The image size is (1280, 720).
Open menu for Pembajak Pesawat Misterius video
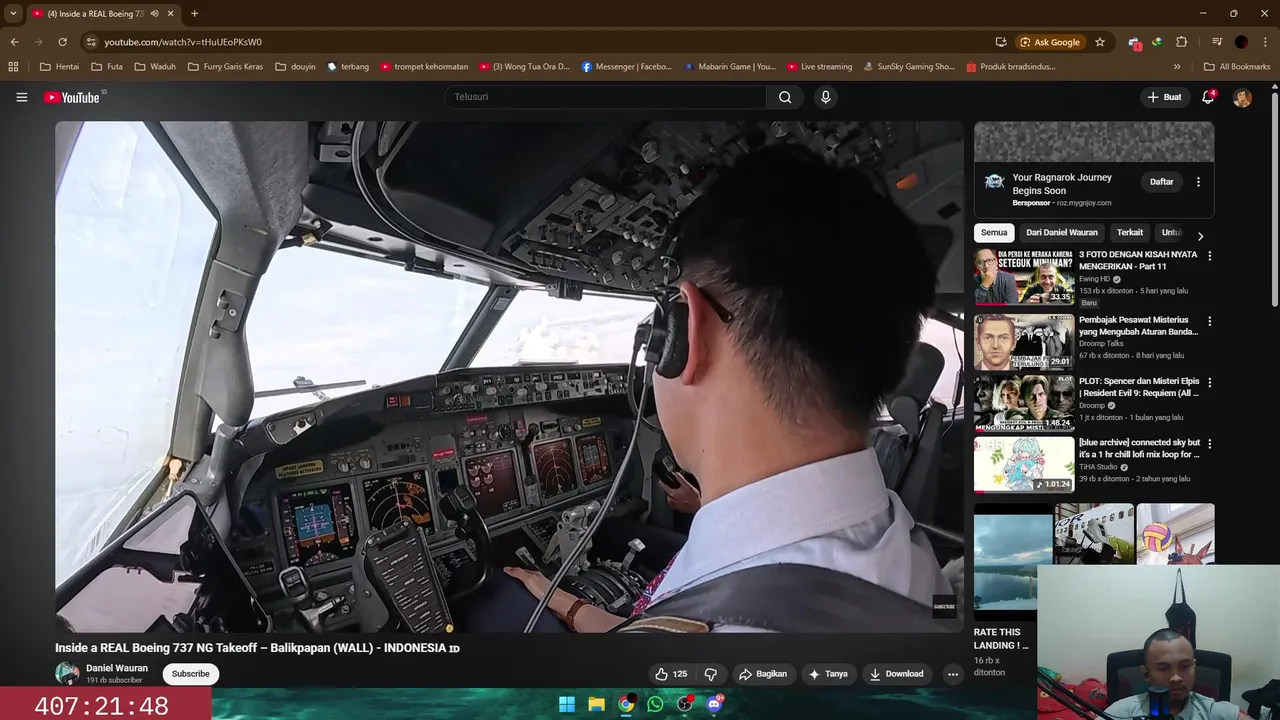tap(1209, 321)
